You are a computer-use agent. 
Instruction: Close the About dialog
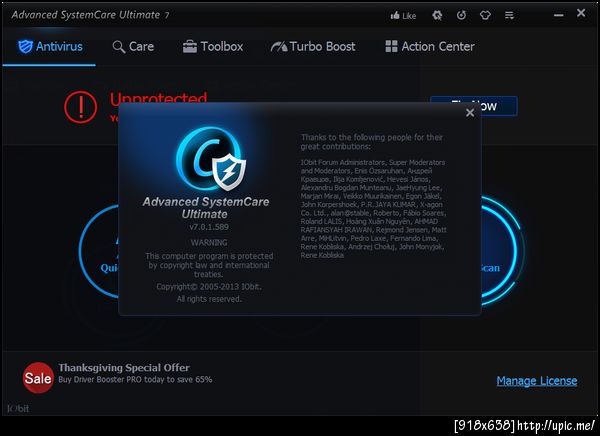[x=470, y=113]
